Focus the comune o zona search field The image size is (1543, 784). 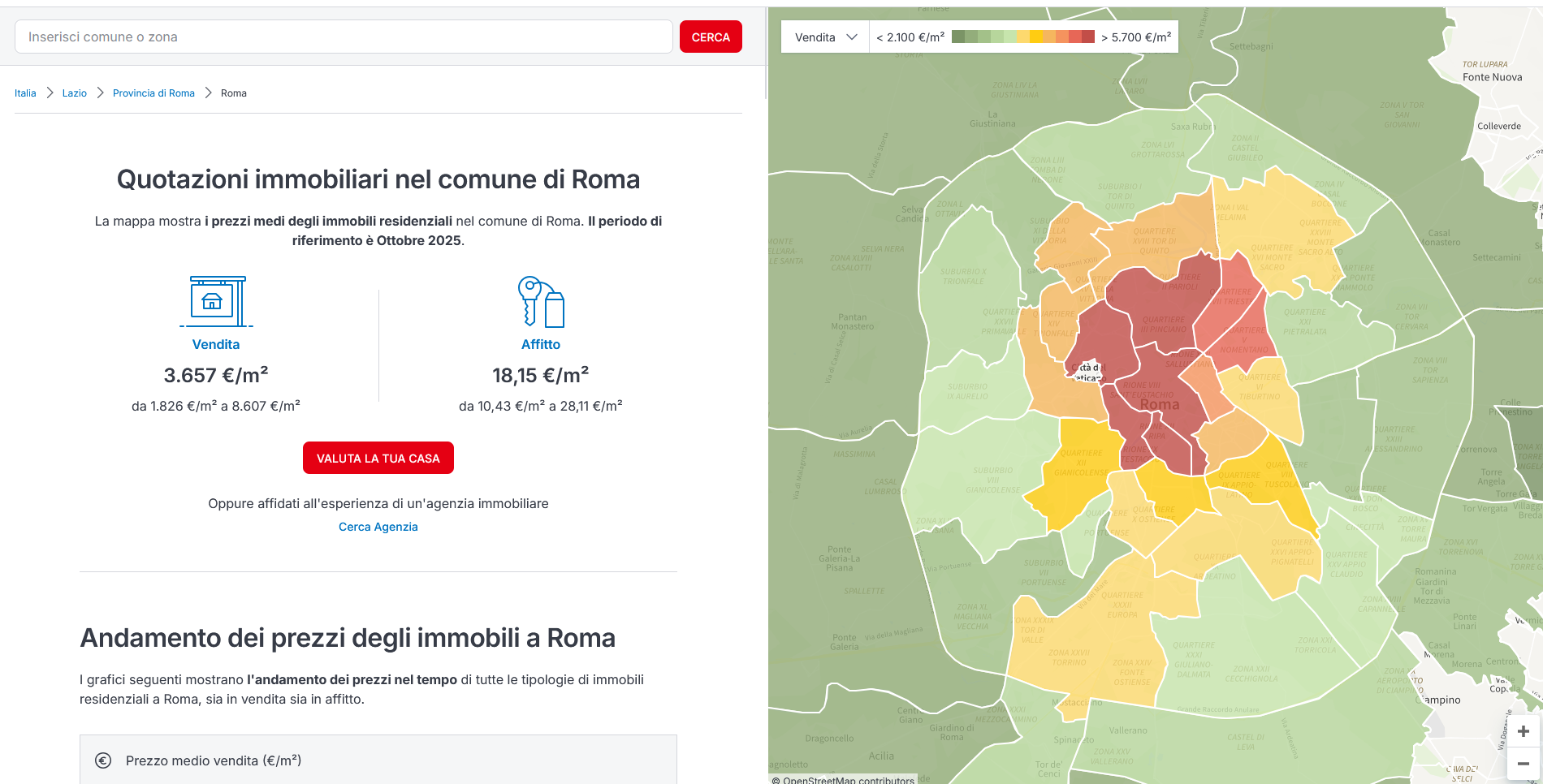(x=344, y=37)
